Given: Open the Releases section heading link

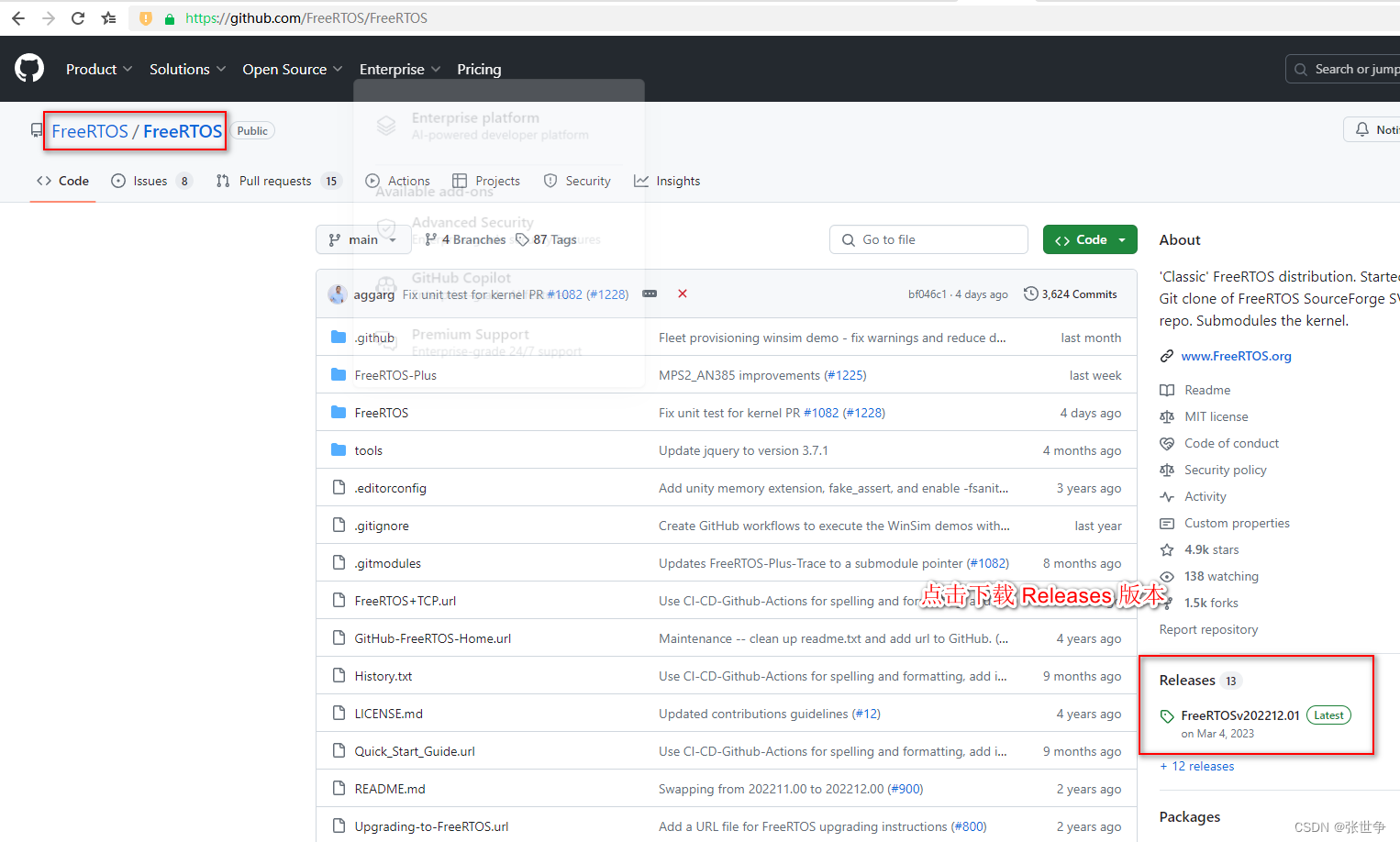Looking at the screenshot, I should coord(1187,681).
